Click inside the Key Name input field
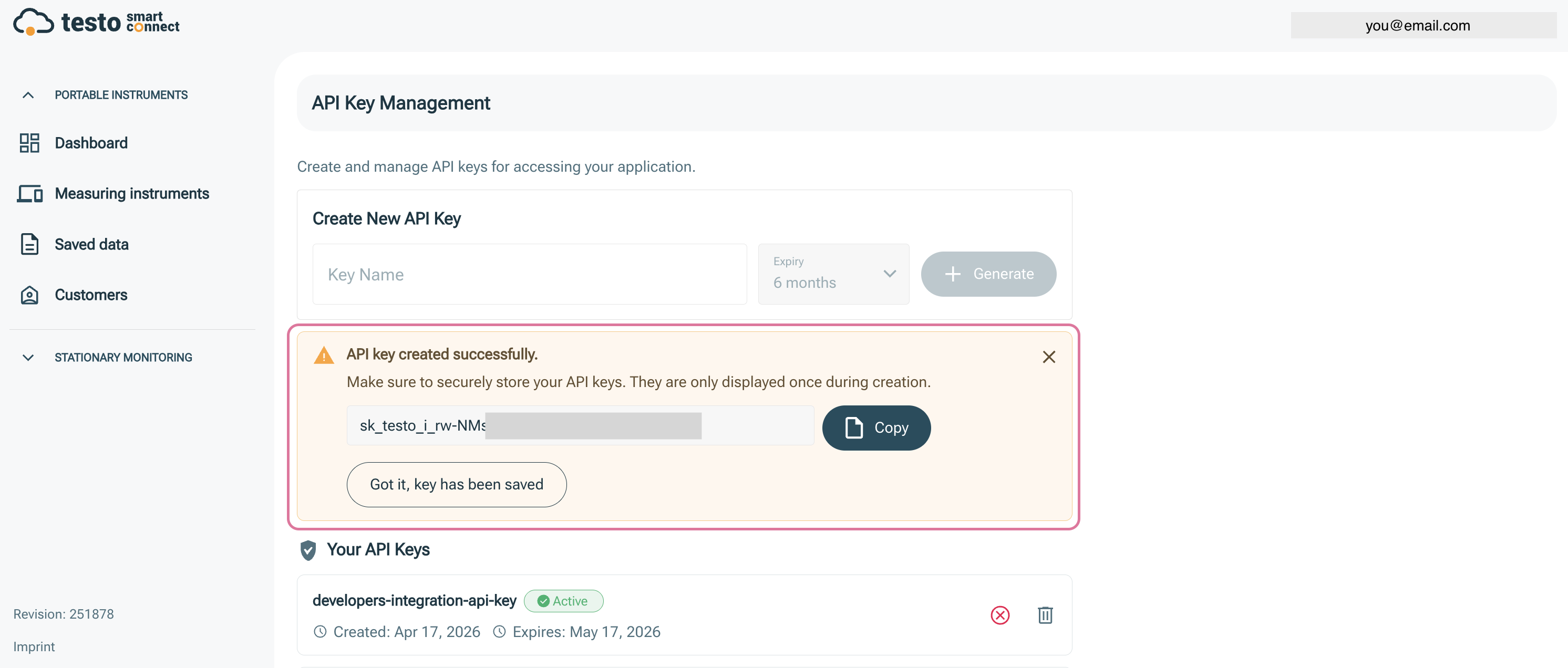Image resolution: width=1568 pixels, height=668 pixels. 529,274
